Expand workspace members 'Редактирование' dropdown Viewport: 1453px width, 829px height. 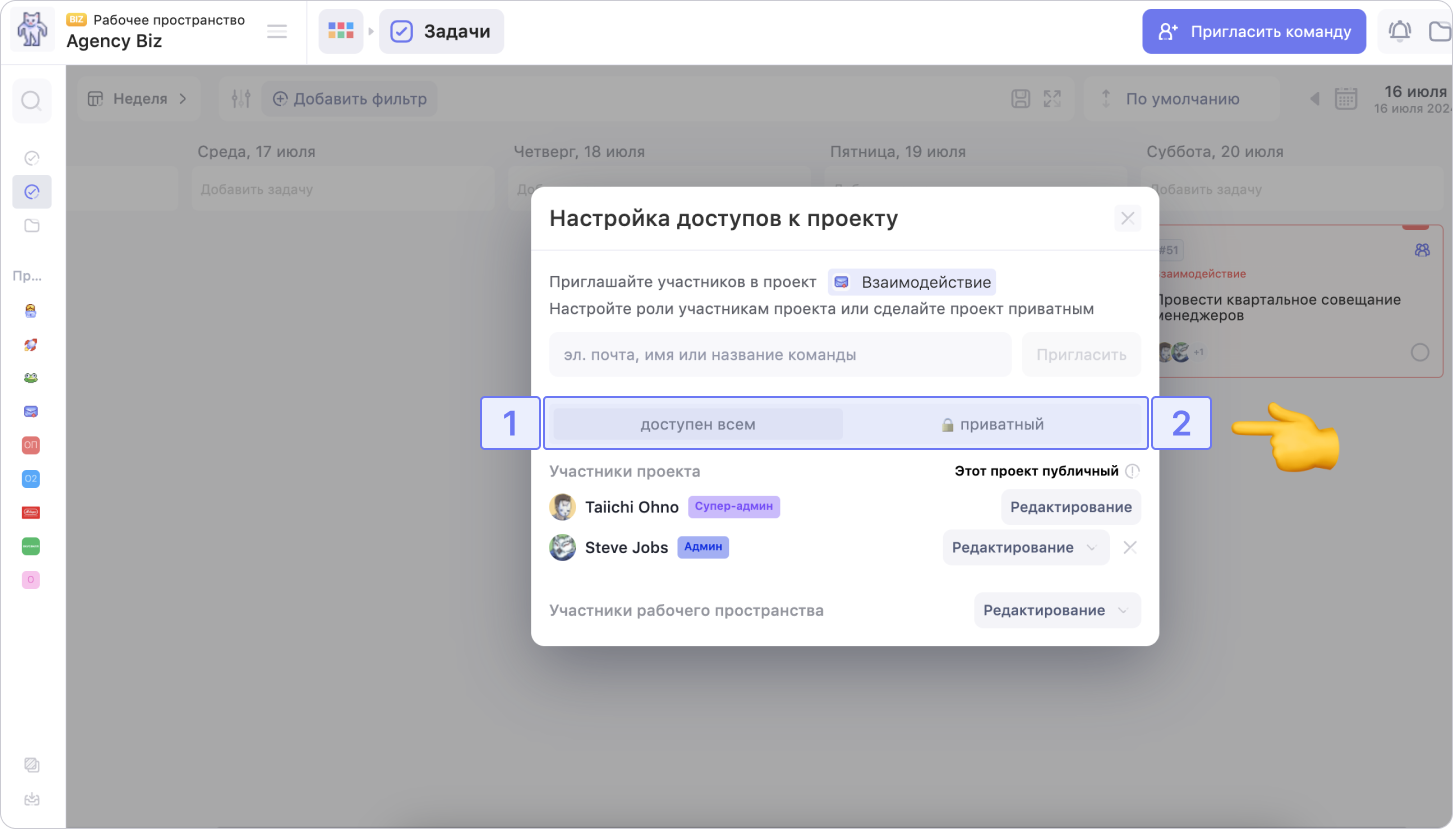[x=1056, y=611]
